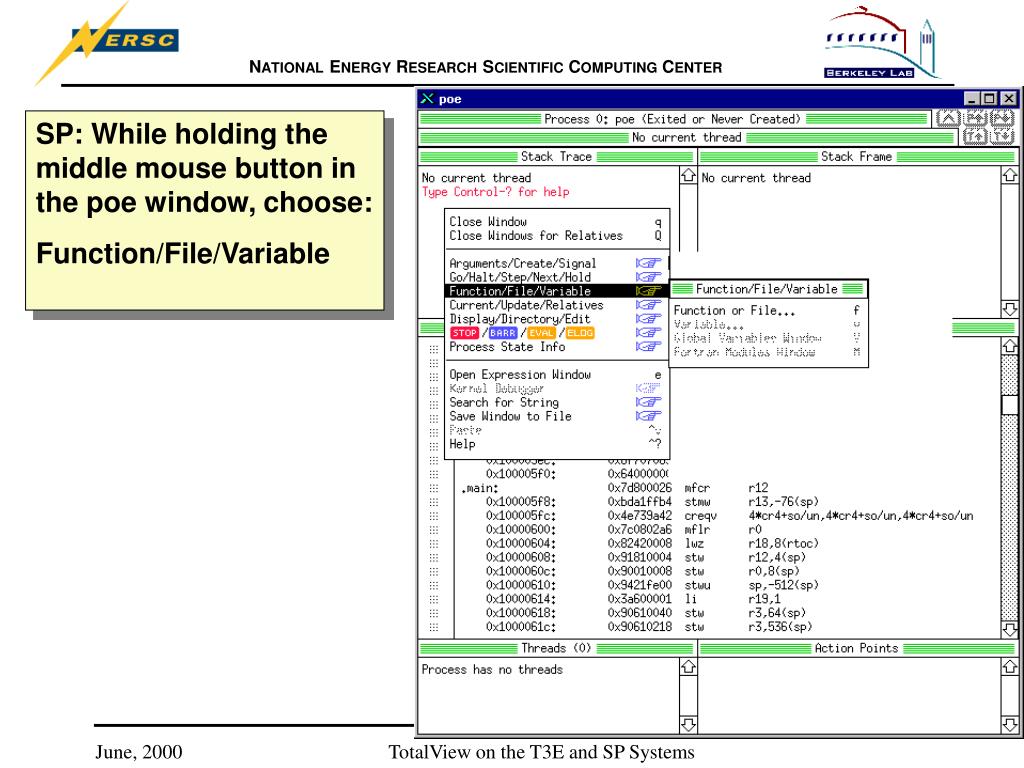Toggle breakpoint box beside 0x10000610 line

(434, 585)
